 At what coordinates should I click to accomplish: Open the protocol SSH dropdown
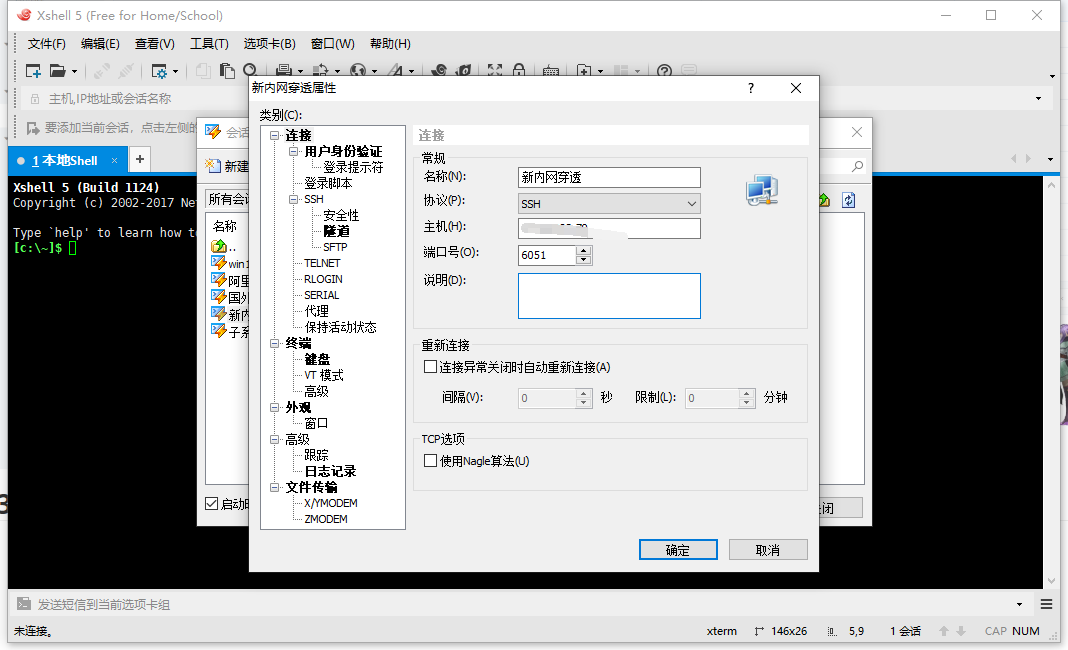click(x=608, y=203)
